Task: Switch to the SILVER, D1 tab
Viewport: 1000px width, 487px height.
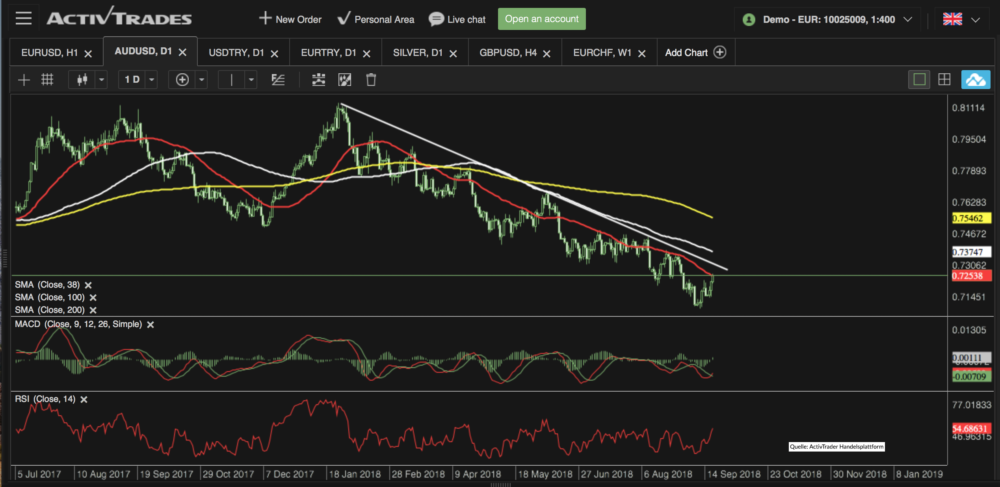Action: pos(419,53)
